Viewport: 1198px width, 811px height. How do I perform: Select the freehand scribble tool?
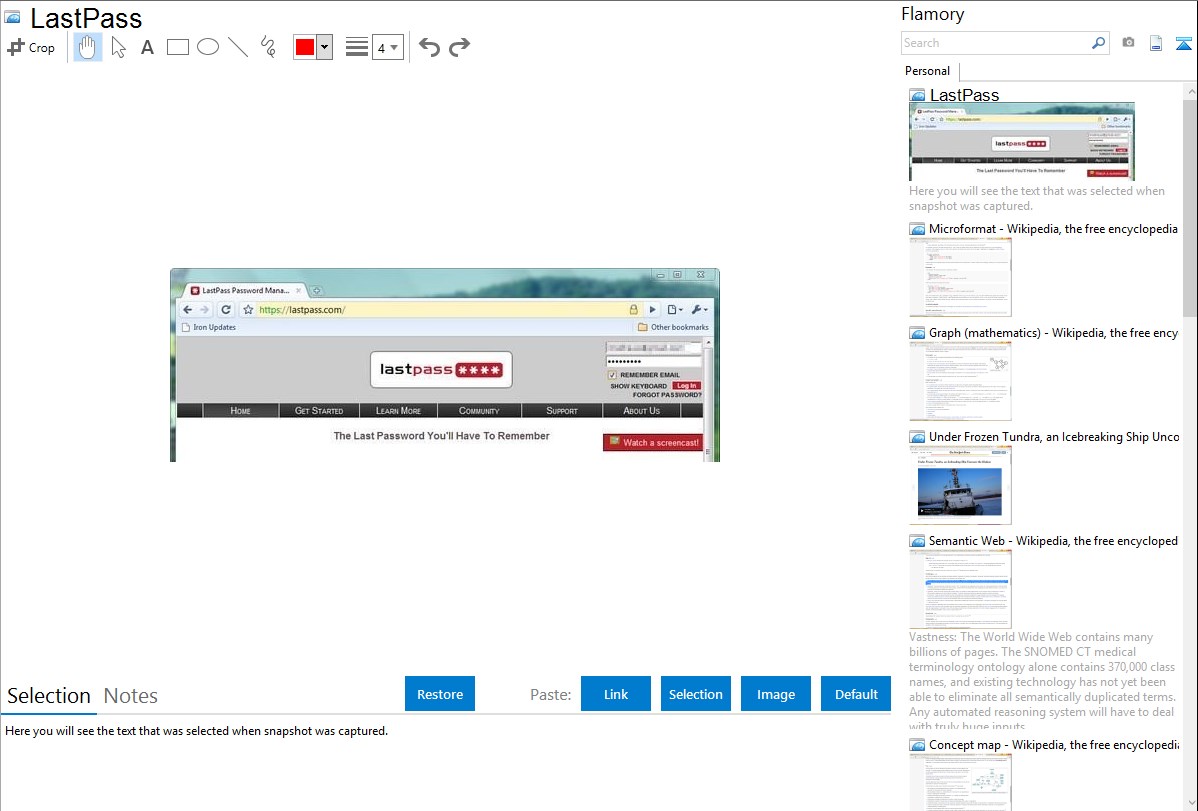[x=268, y=47]
